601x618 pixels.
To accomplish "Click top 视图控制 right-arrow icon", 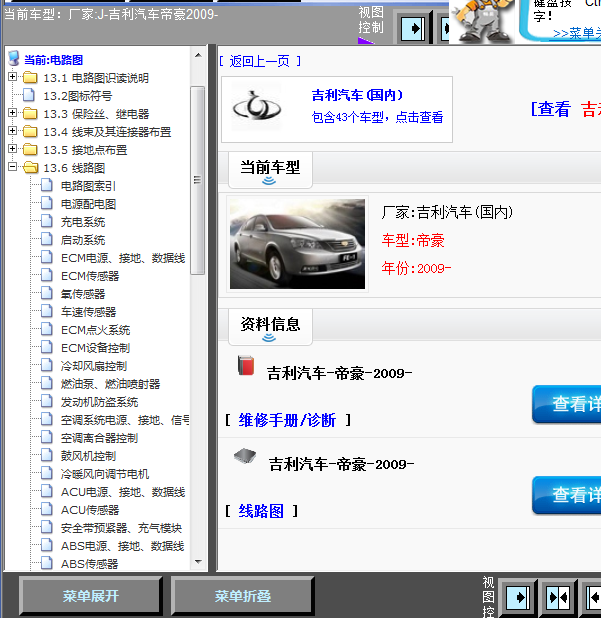I will tap(413, 28).
